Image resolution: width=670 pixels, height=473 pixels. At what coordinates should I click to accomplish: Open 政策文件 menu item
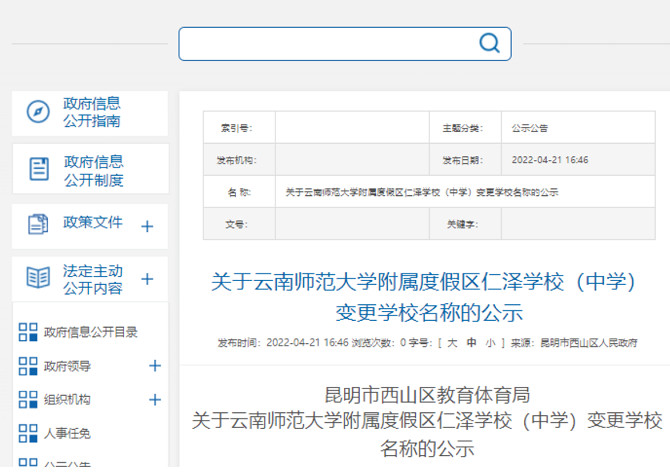[93, 222]
